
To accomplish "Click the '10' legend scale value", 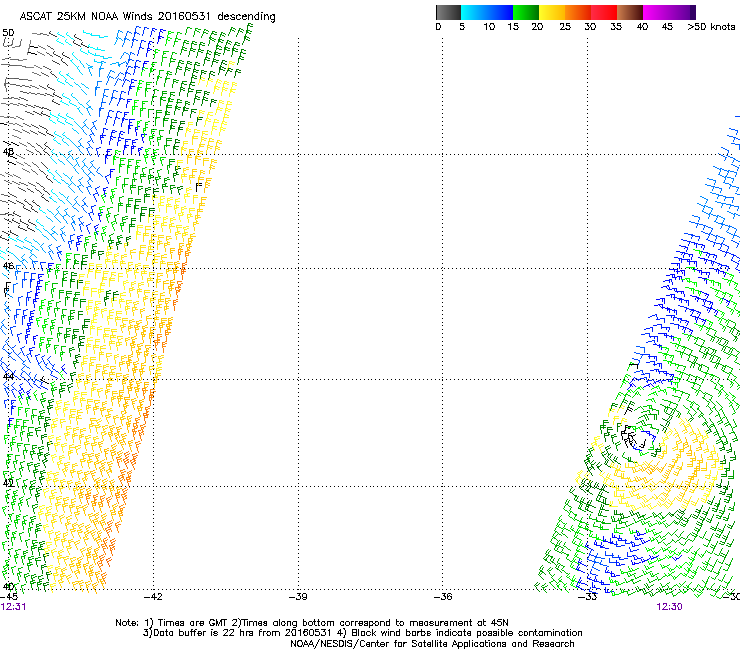I will pyautogui.click(x=489, y=27).
